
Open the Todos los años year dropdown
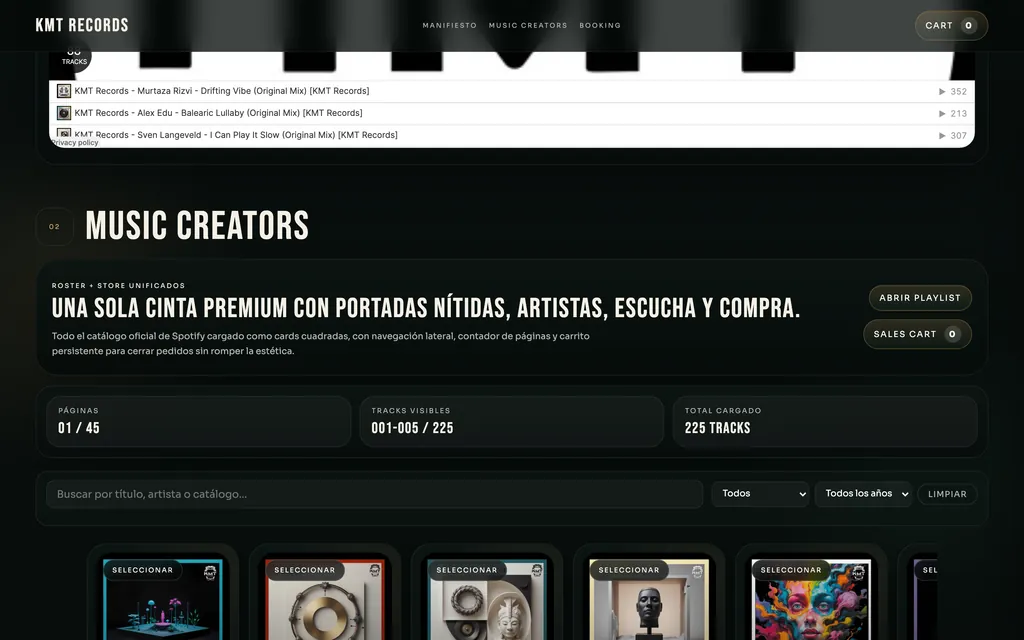(x=863, y=494)
